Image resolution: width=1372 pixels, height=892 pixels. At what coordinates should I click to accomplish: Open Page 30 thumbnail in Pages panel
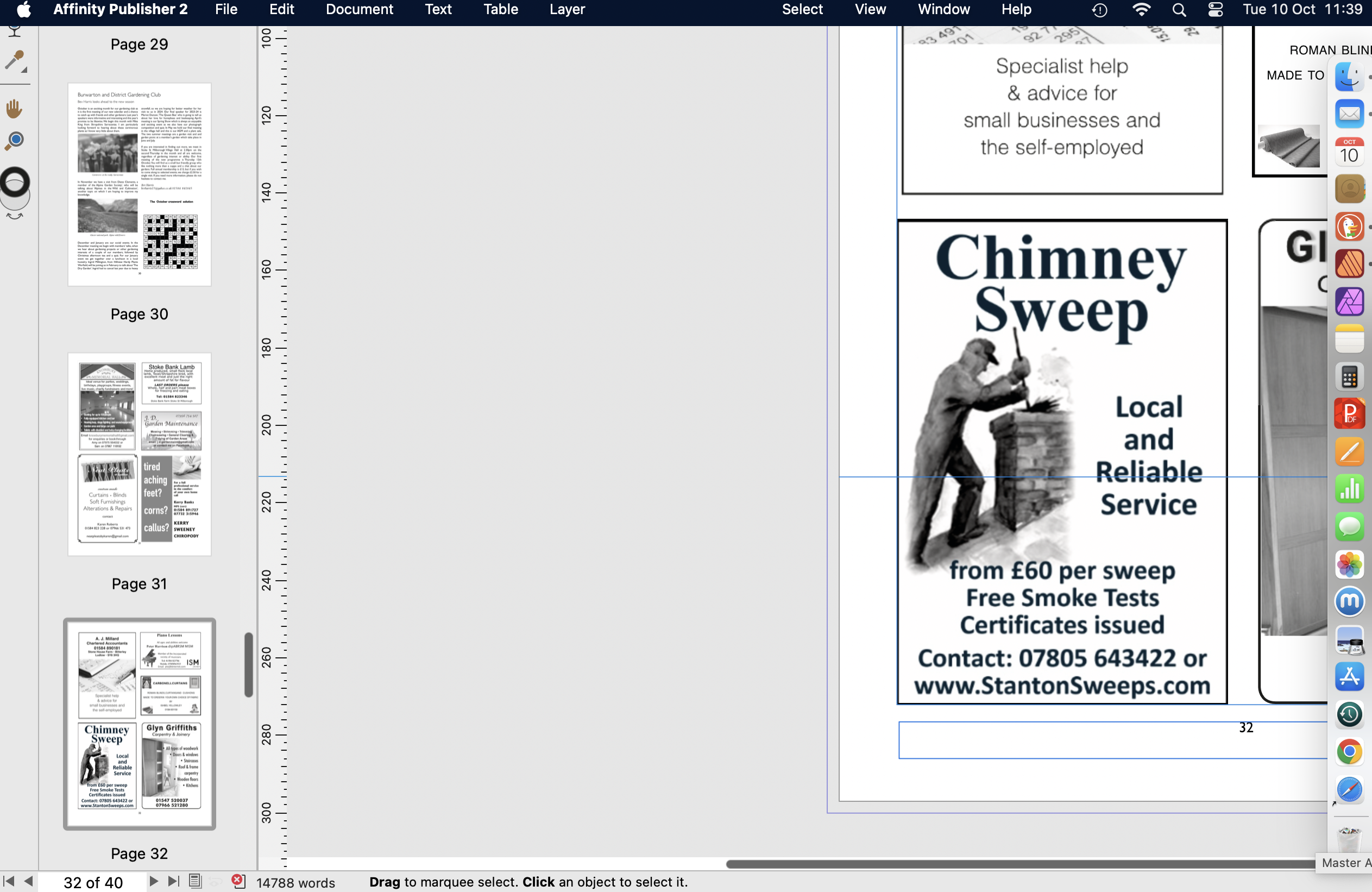140,185
